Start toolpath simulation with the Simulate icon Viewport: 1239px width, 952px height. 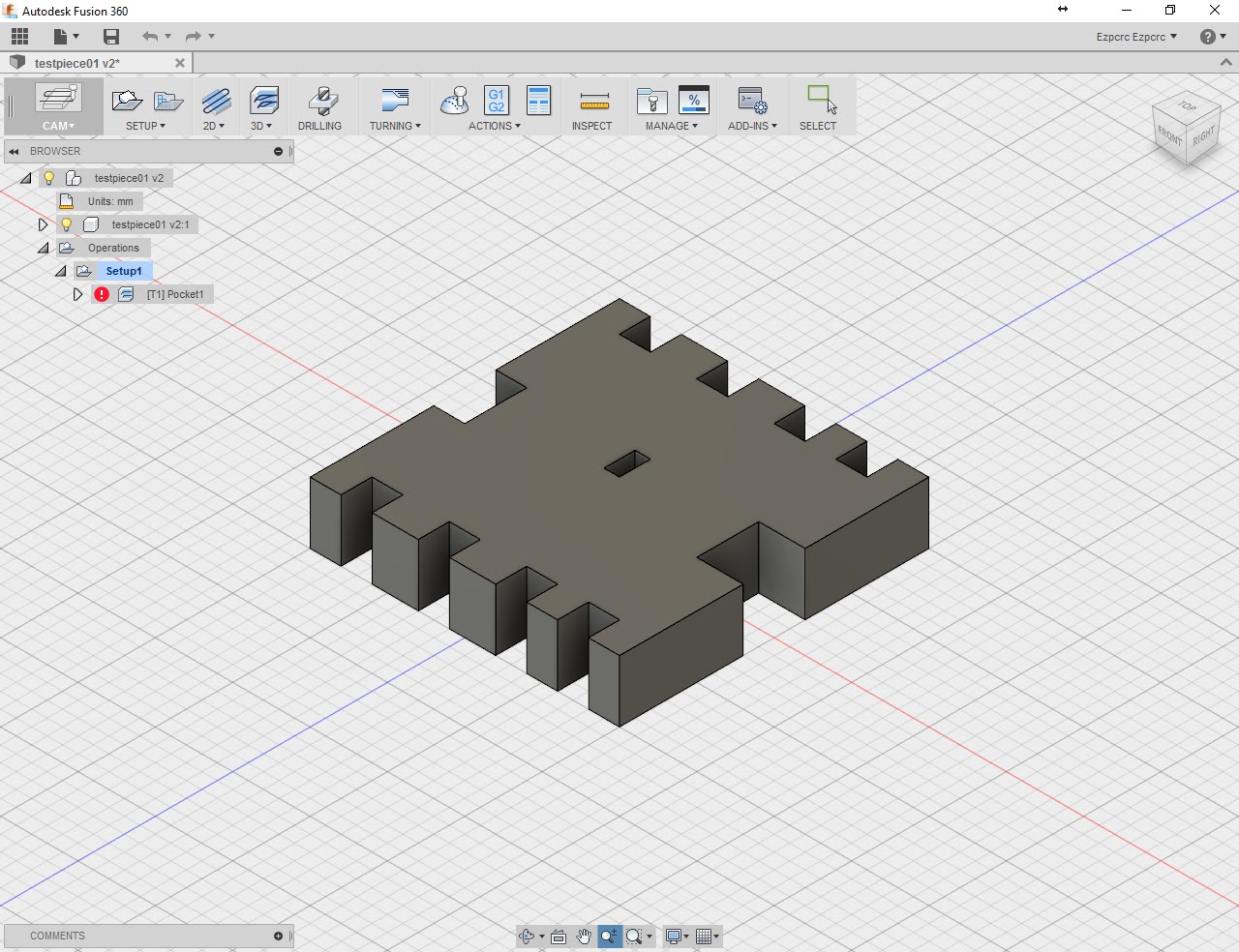pyautogui.click(x=454, y=101)
